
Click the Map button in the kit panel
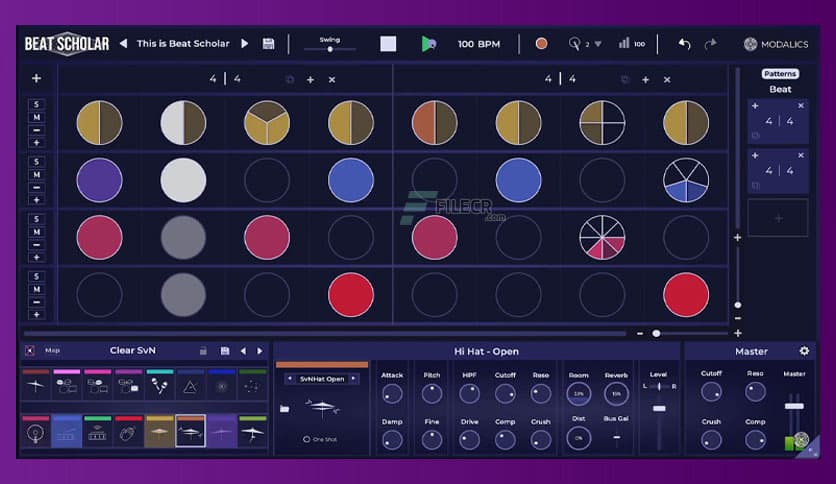click(52, 350)
